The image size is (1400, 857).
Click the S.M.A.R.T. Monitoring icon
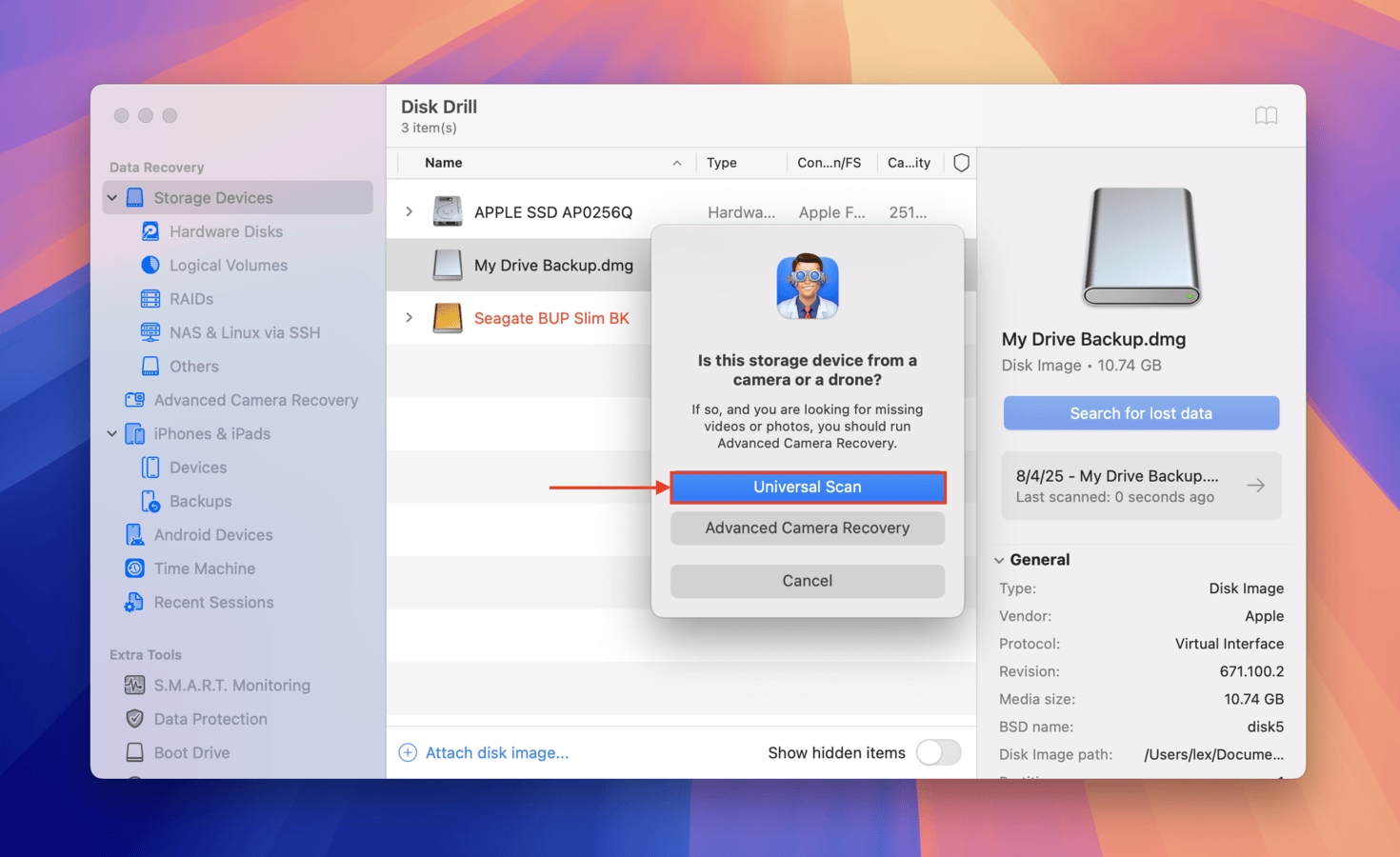coord(135,685)
